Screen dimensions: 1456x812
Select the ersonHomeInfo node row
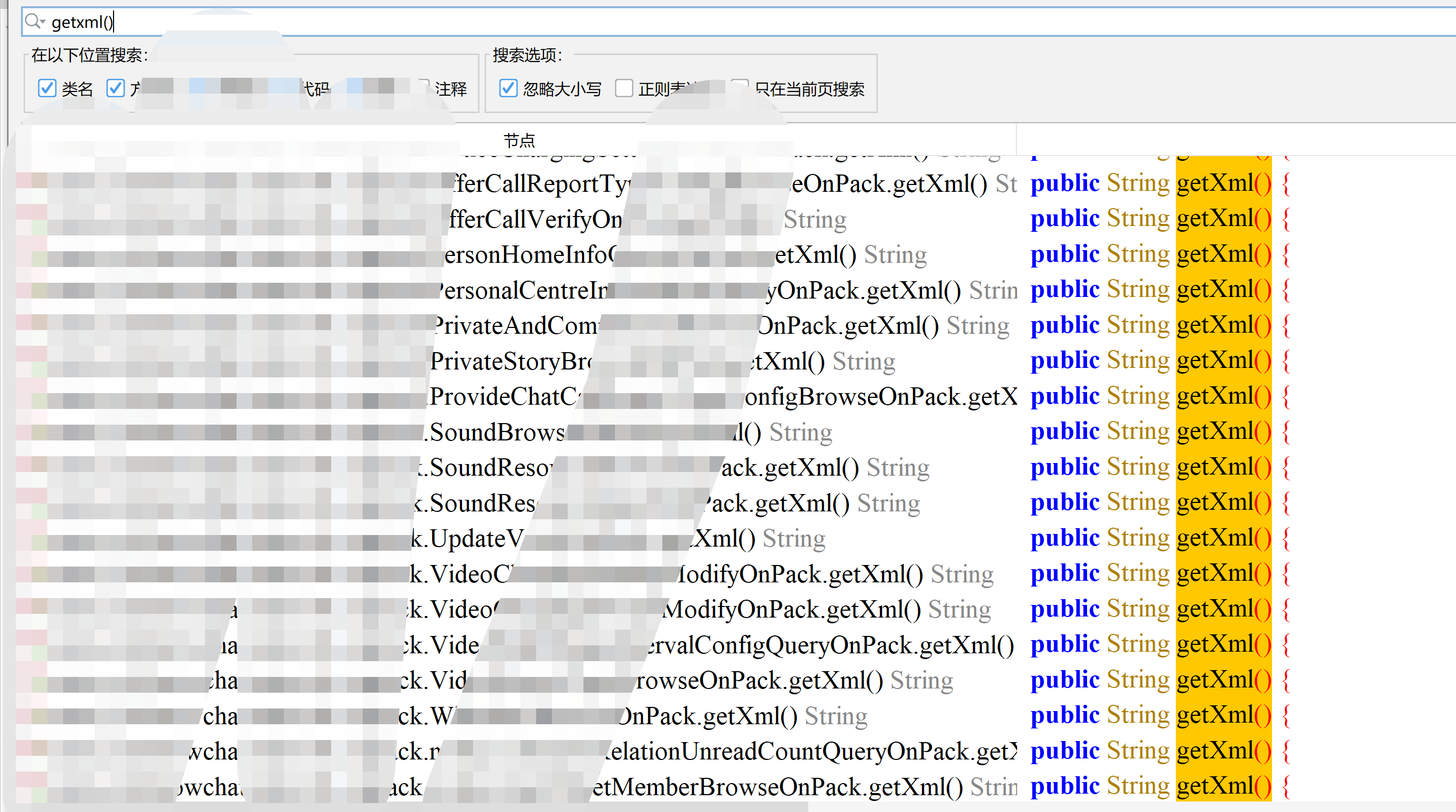click(x=517, y=255)
